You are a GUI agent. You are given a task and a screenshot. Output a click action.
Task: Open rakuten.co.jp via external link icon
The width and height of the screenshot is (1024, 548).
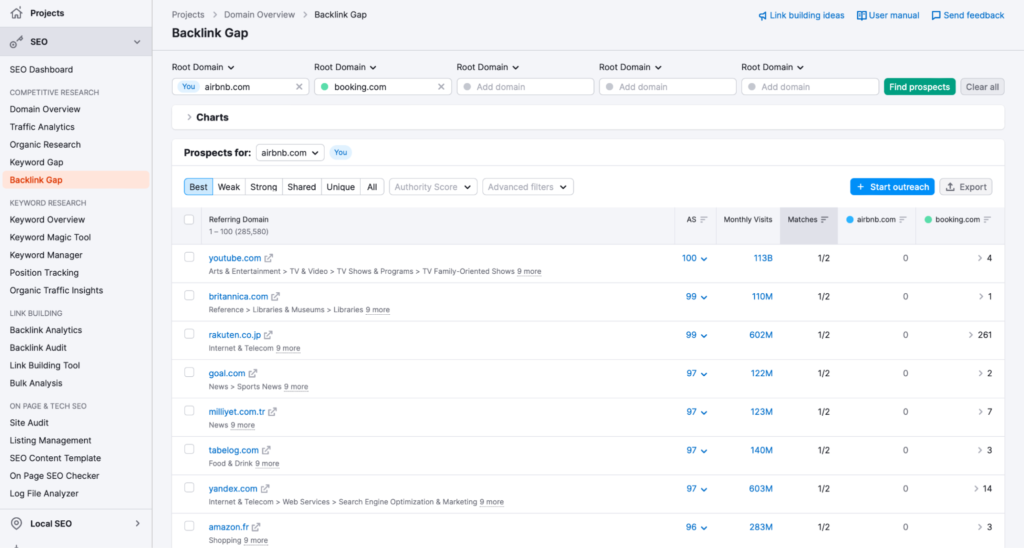(268, 335)
